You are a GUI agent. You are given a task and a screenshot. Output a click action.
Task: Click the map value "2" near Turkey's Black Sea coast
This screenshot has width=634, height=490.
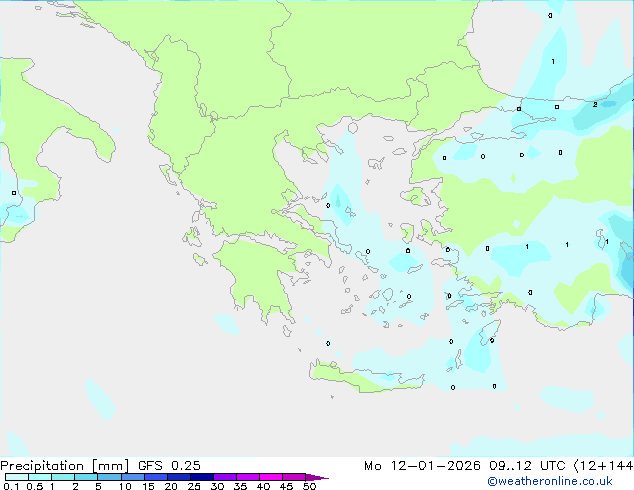[595, 104]
